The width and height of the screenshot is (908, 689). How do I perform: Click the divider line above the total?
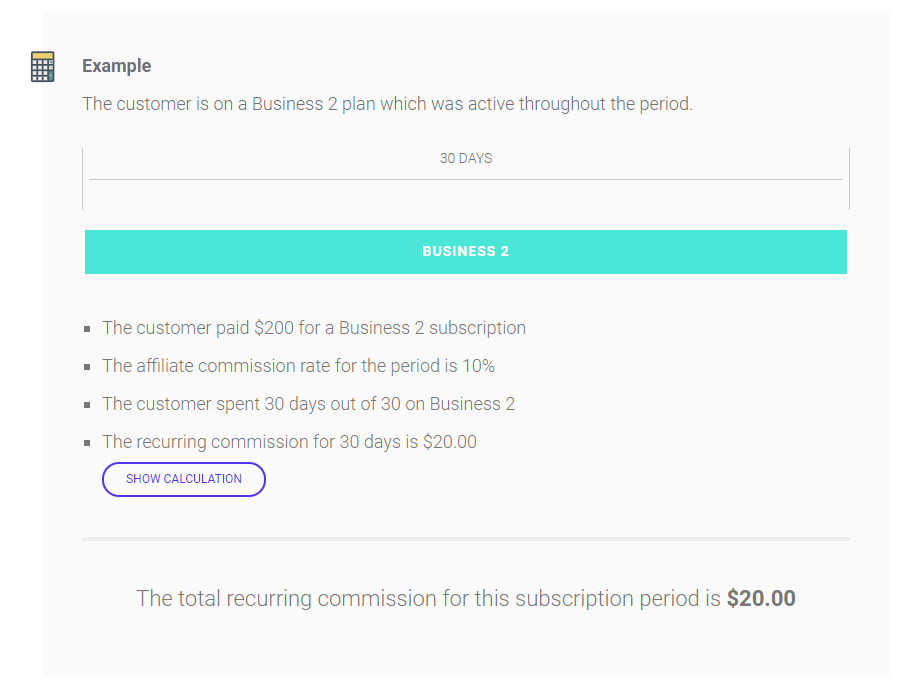tap(466, 539)
